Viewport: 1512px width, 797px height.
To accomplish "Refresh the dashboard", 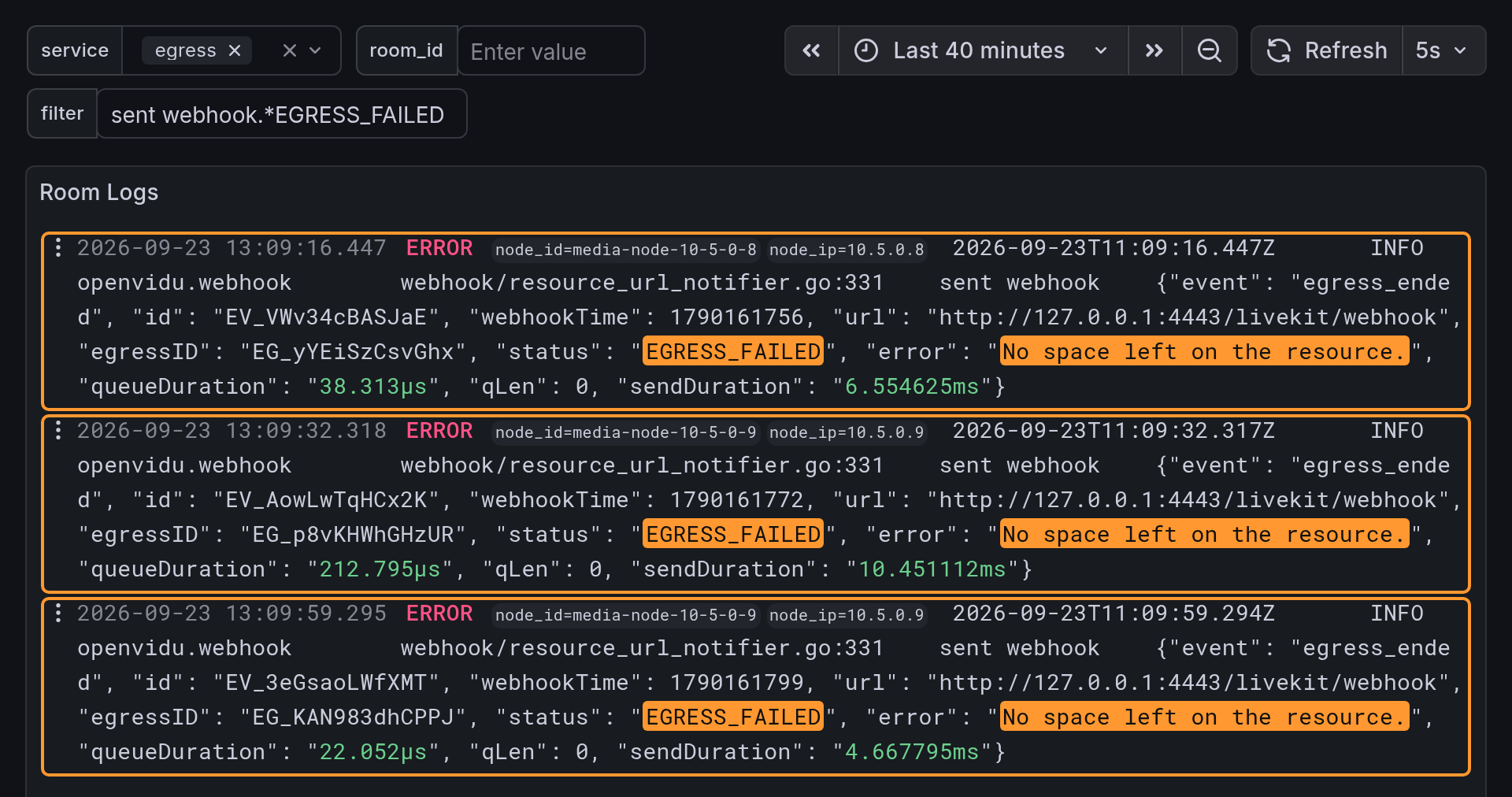I will [1327, 50].
